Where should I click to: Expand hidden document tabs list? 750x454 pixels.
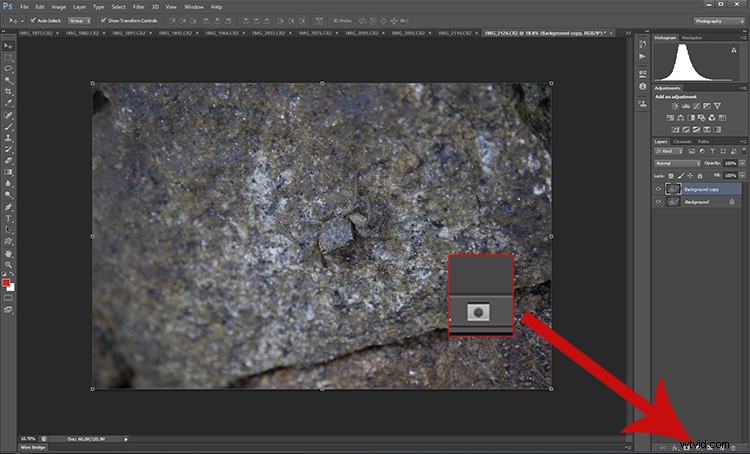coord(628,33)
